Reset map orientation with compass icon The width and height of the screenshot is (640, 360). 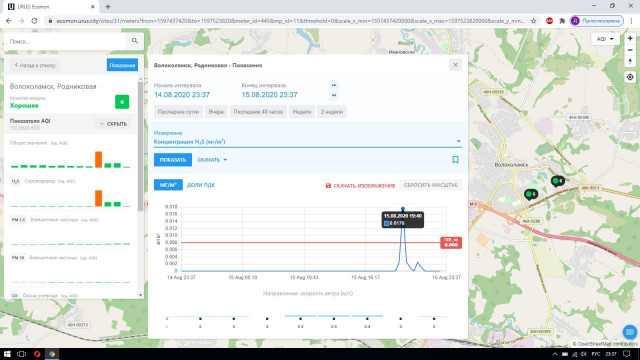pyautogui.click(x=630, y=61)
